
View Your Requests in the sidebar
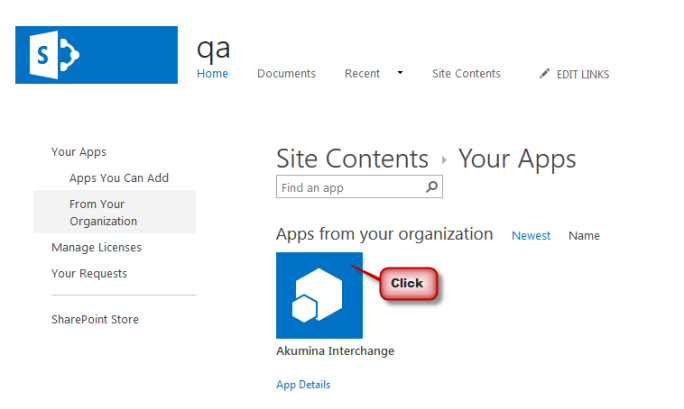pos(89,273)
